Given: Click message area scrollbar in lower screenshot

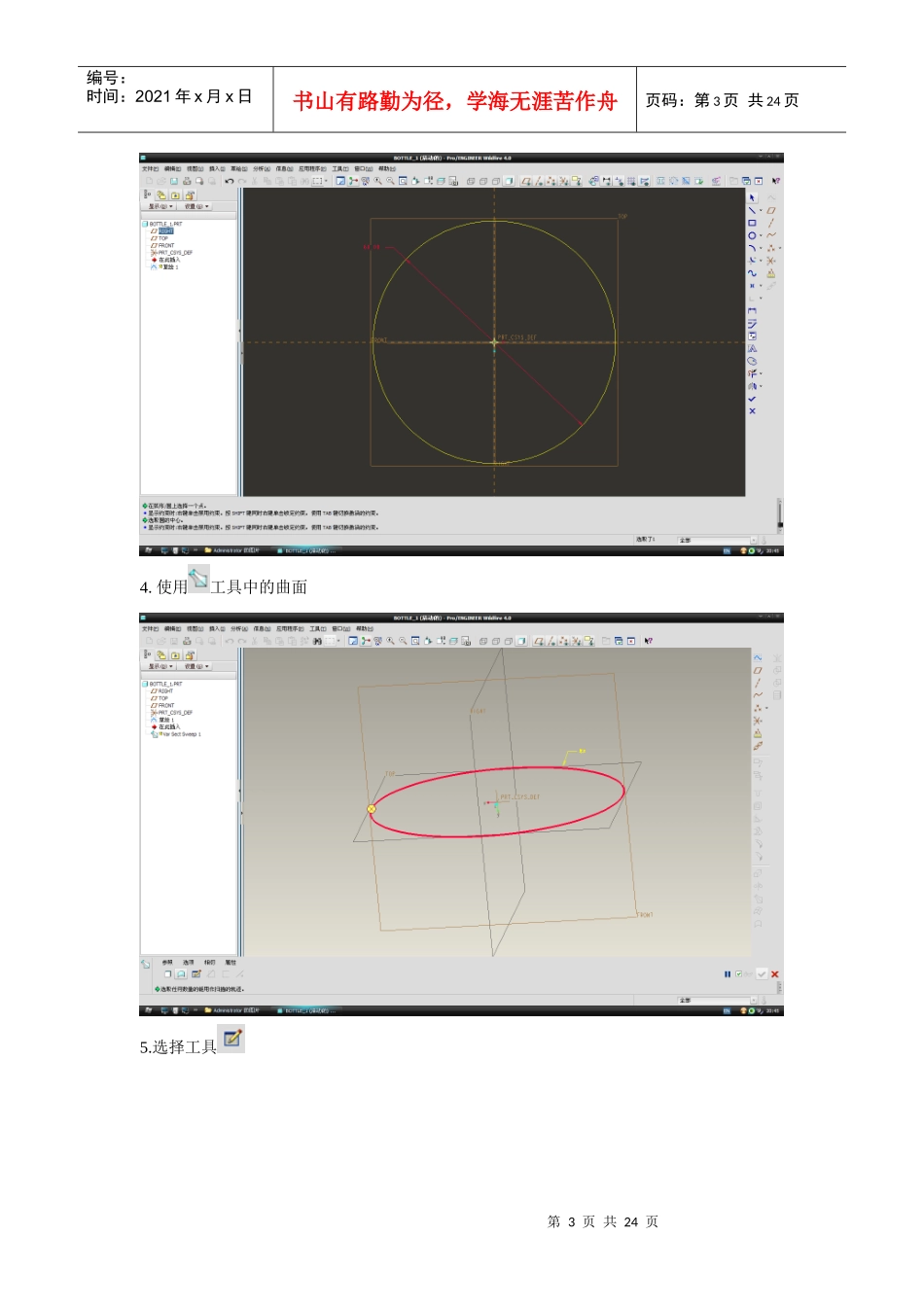Looking at the screenshot, I should coord(780,988).
